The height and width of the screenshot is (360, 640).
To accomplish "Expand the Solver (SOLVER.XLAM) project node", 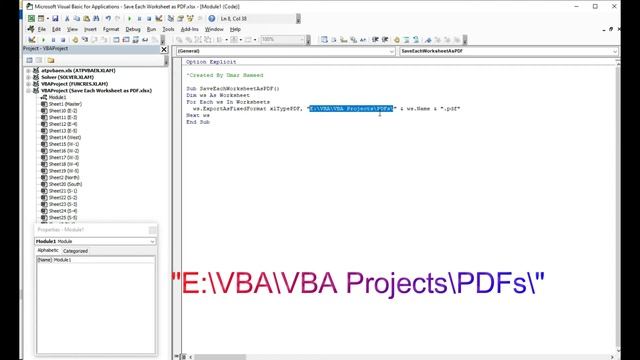I will coord(29,77).
